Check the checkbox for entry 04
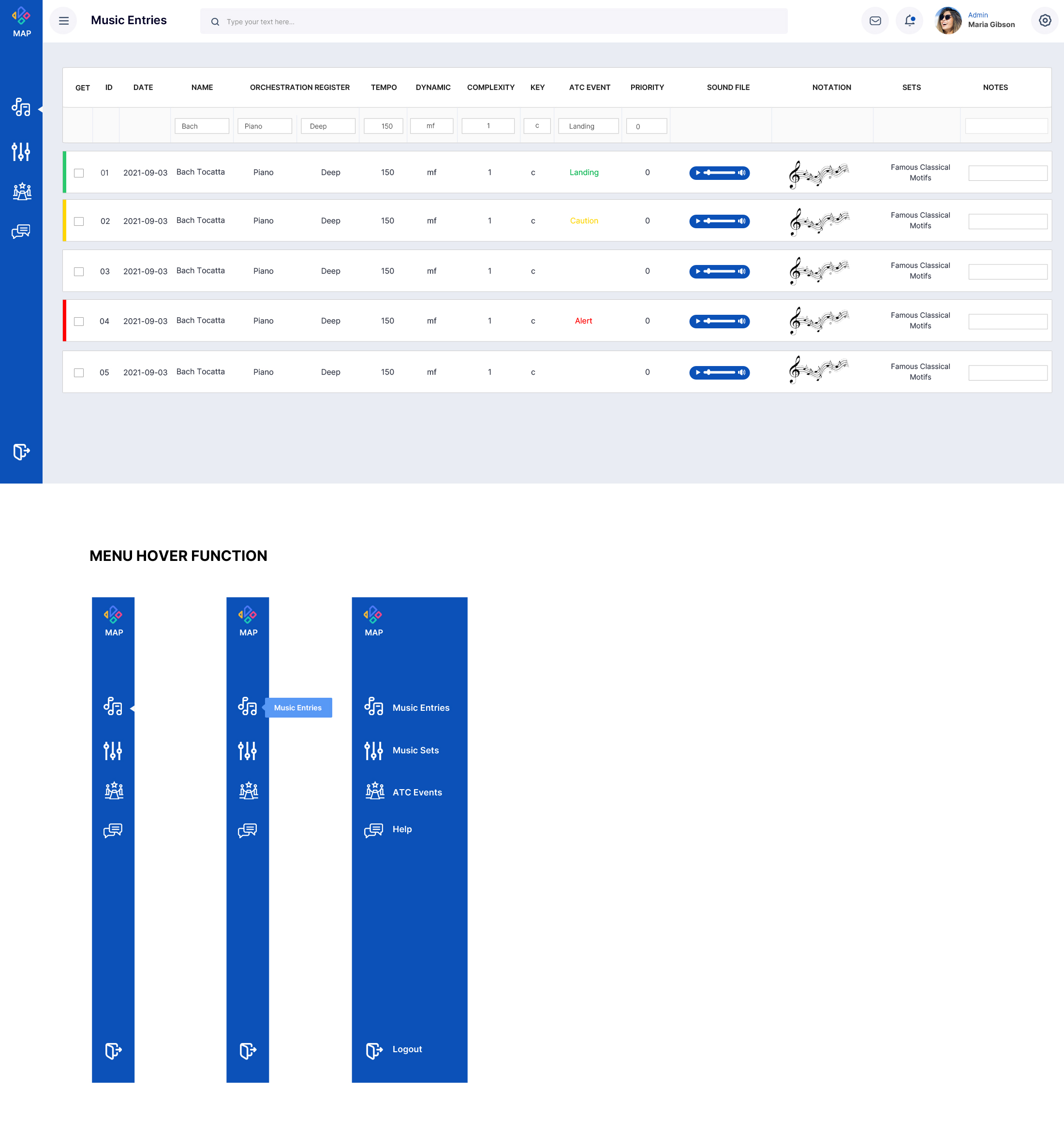This screenshot has width=1064, height=1146. point(79,321)
